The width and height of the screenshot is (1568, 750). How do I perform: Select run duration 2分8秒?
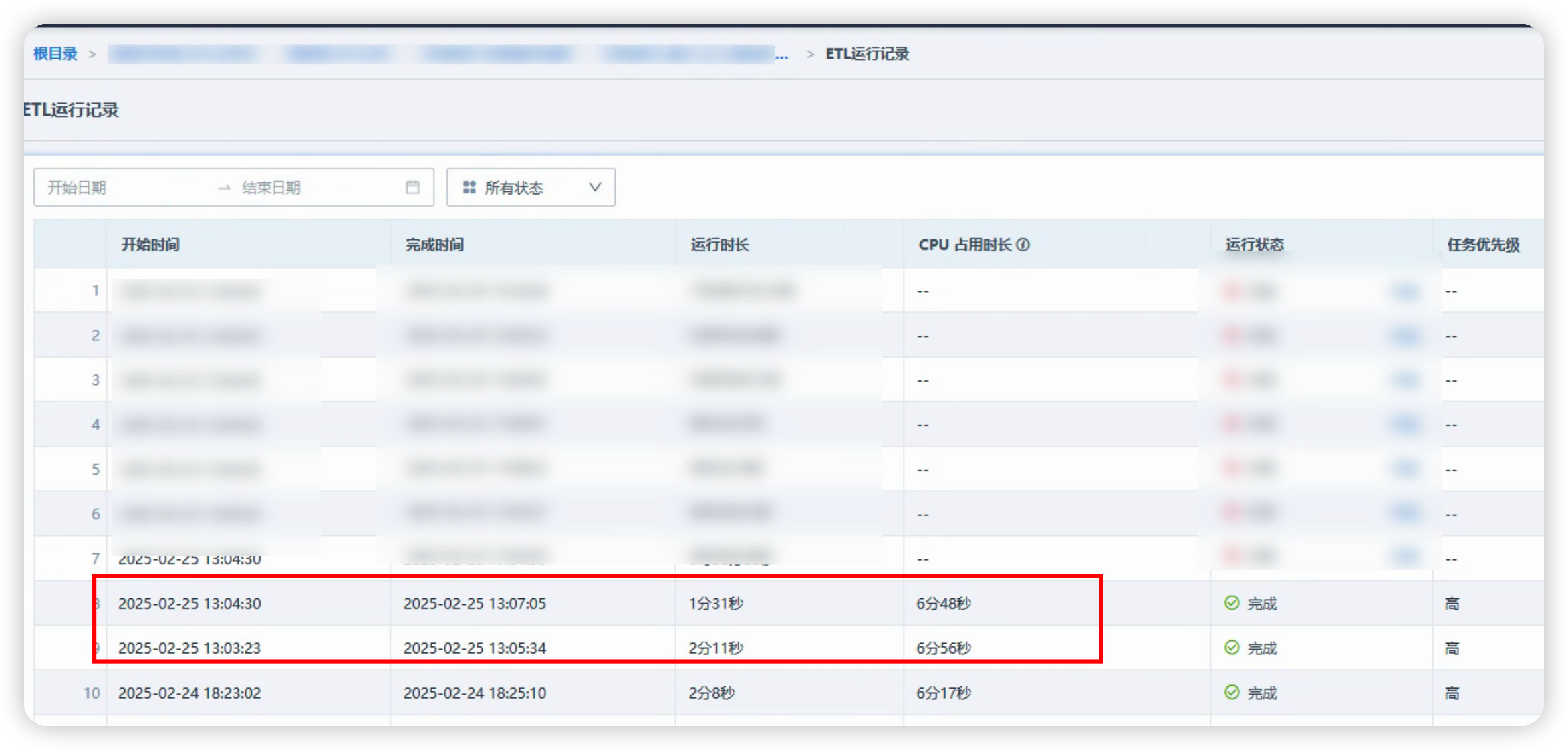(712, 693)
